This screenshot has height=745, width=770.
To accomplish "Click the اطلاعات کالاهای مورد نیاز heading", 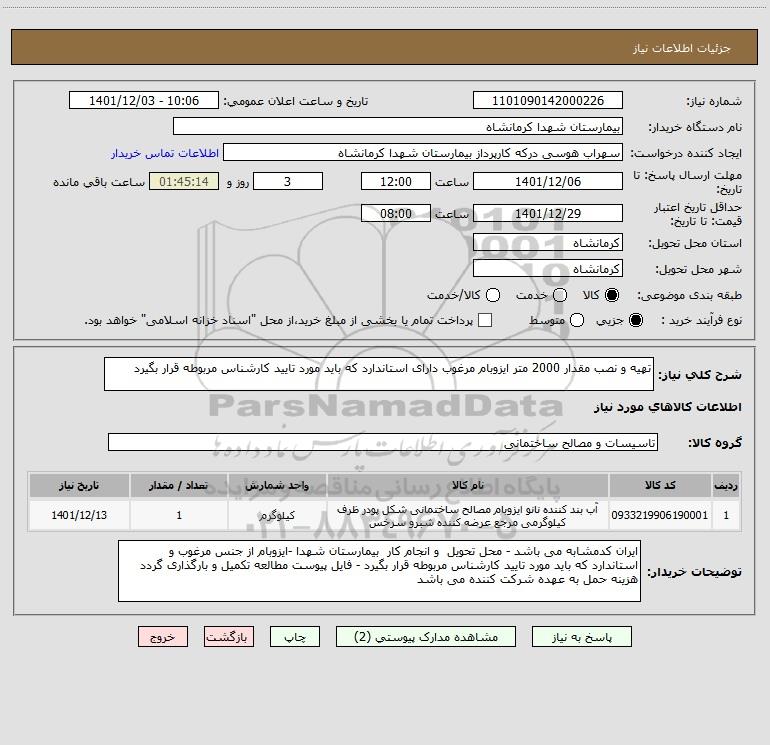I will [x=668, y=407].
